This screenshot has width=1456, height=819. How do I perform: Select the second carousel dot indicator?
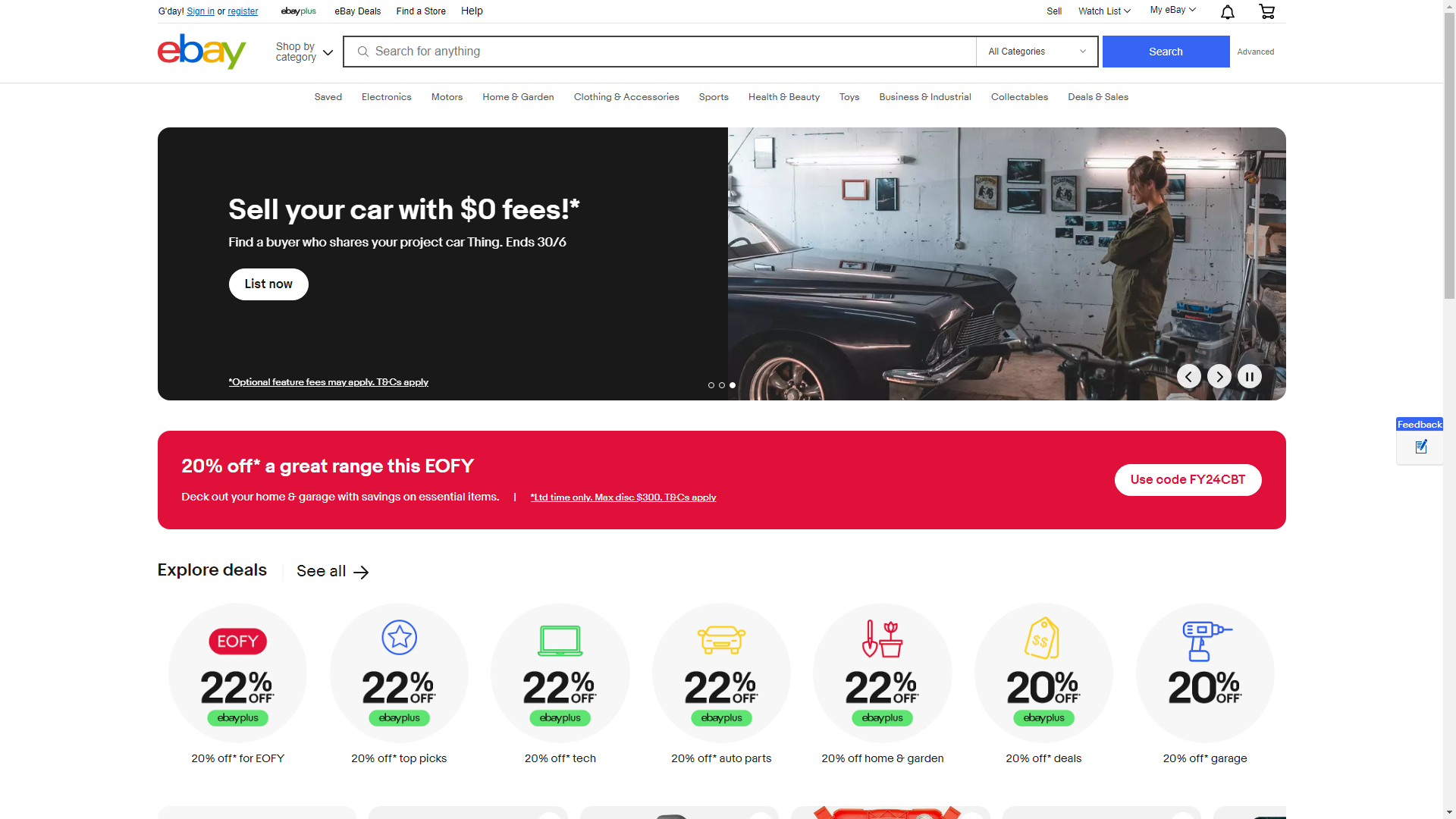[722, 385]
